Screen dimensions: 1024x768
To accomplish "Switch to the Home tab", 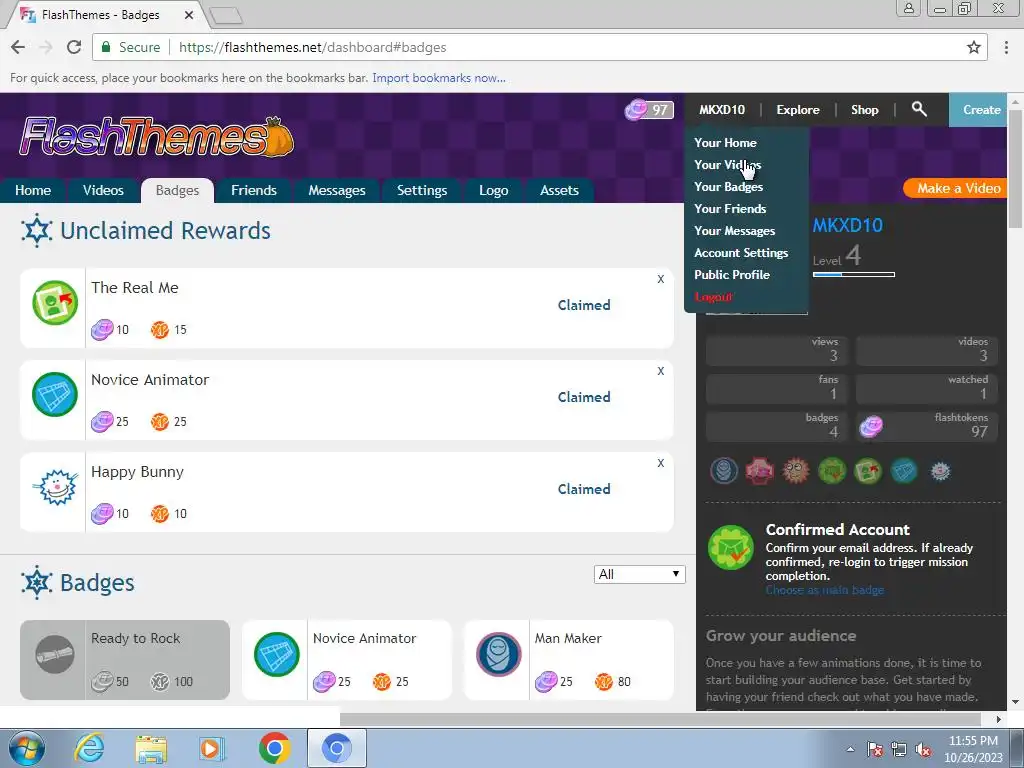I will coord(33,190).
